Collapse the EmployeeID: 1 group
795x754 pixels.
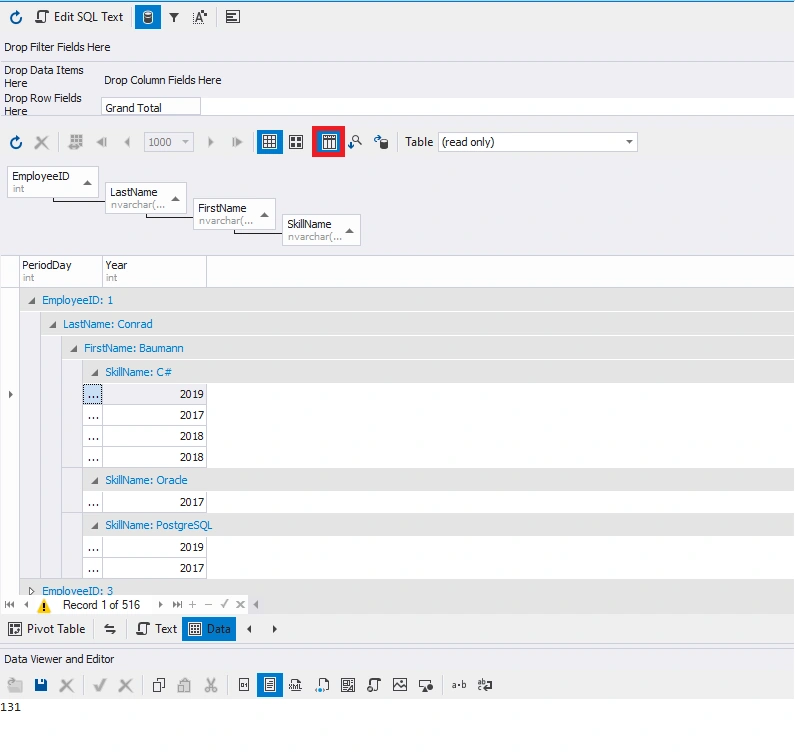[31, 301]
